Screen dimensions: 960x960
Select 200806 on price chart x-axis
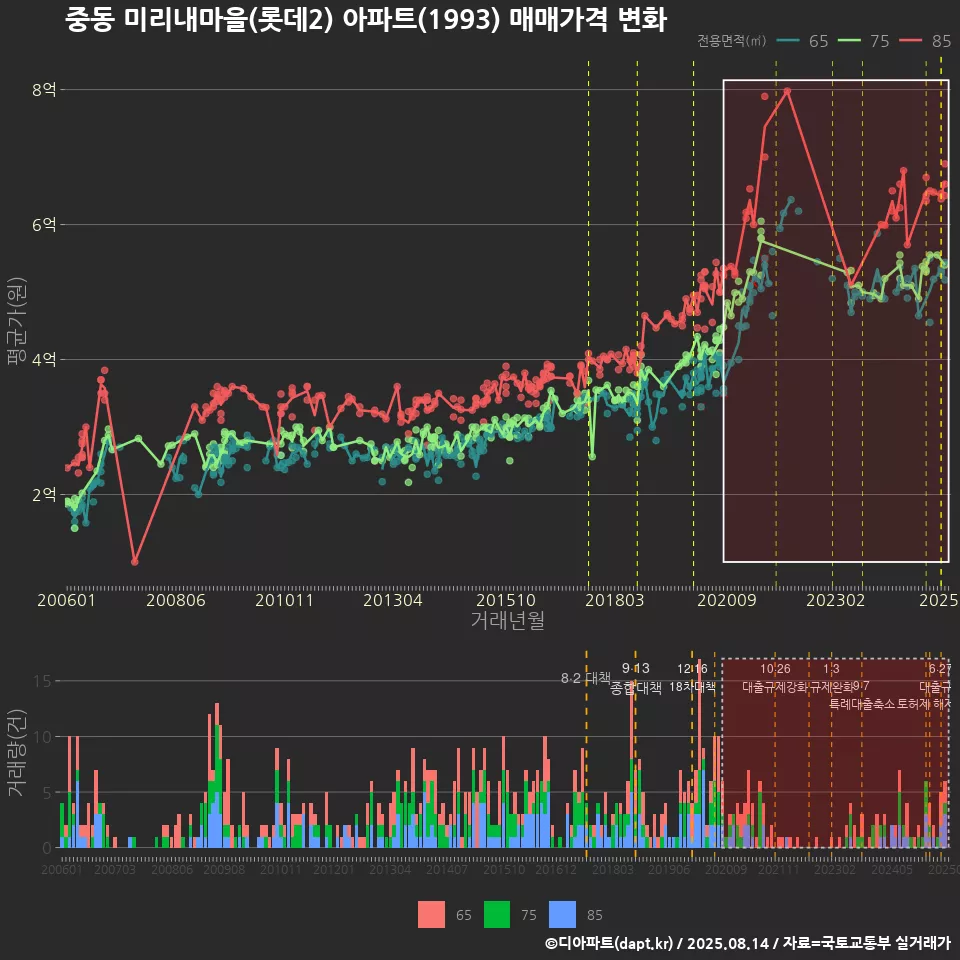[176, 600]
